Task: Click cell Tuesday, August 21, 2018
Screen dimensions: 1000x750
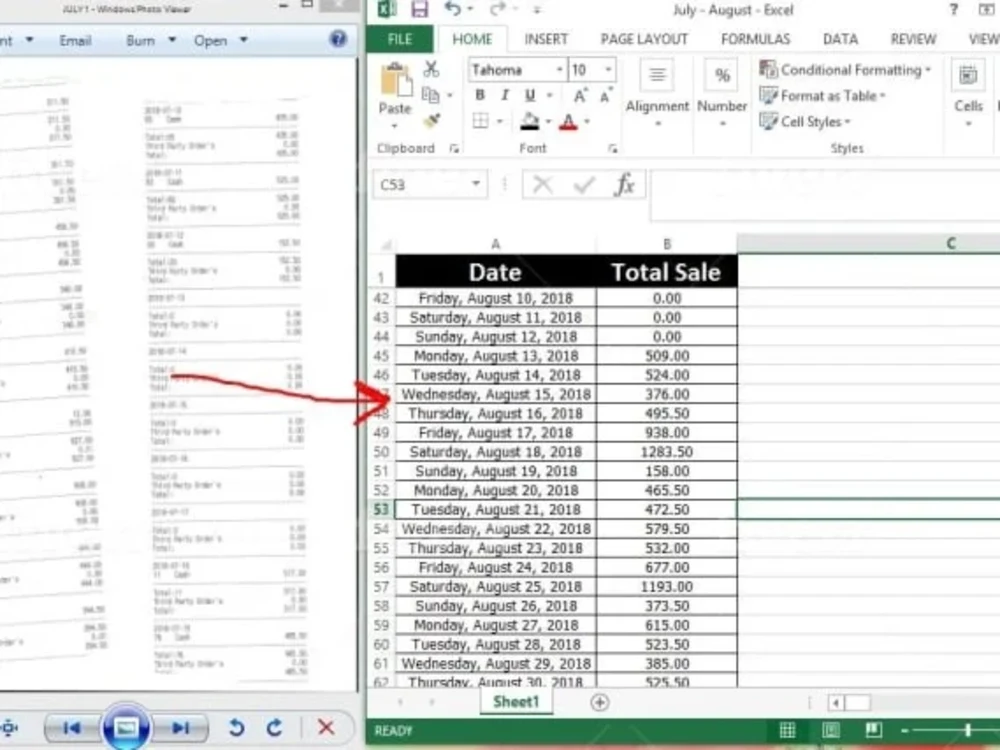Action: [496, 510]
